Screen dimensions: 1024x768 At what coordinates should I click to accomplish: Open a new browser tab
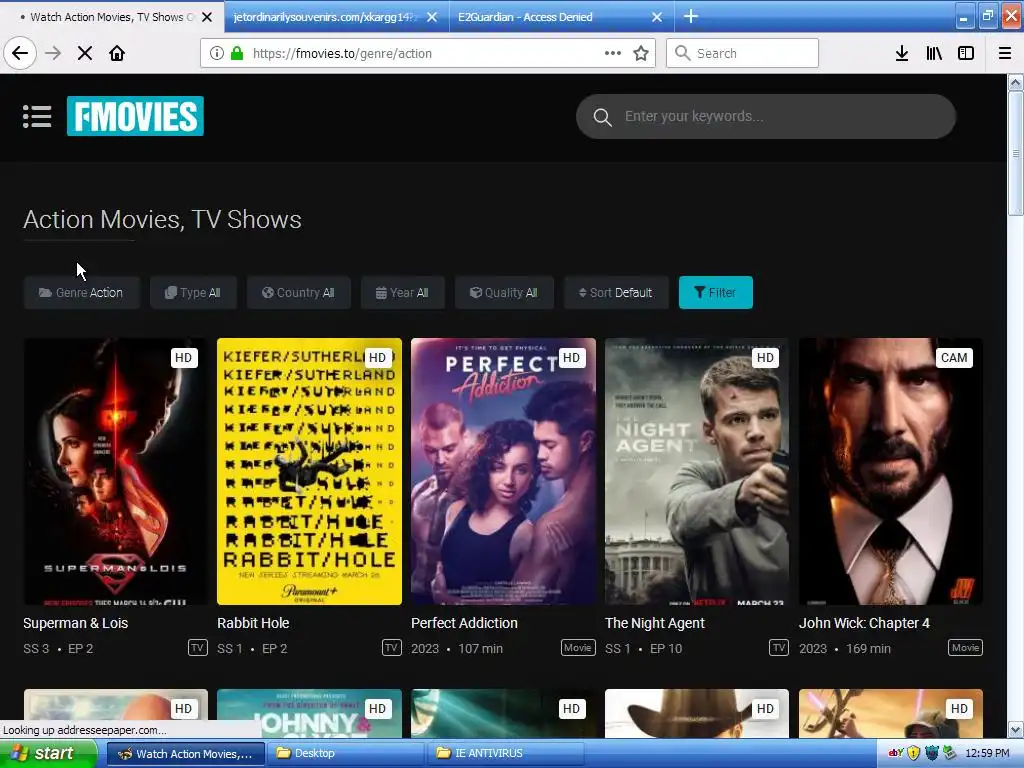tap(690, 16)
